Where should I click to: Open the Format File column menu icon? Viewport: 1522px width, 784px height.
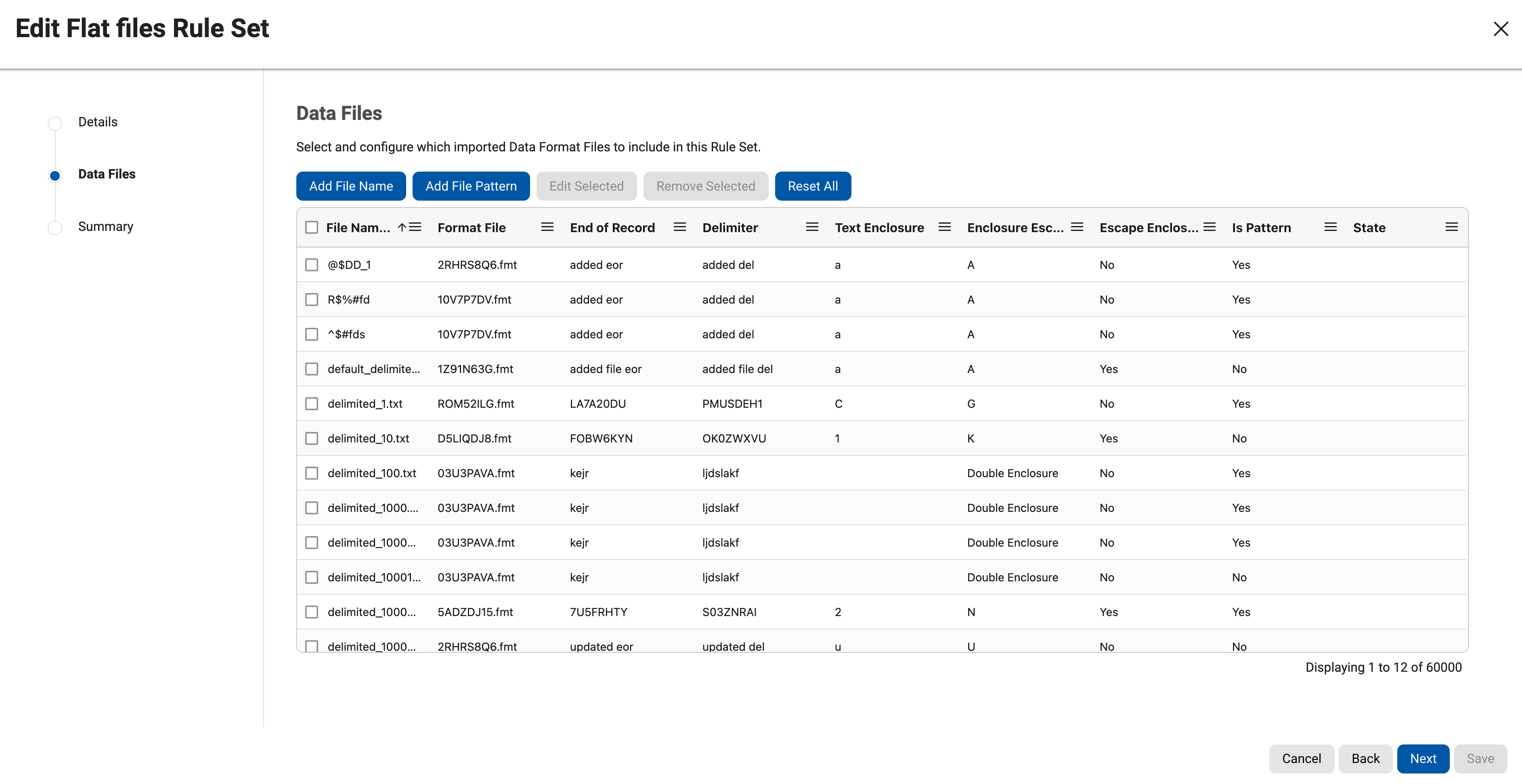click(547, 227)
